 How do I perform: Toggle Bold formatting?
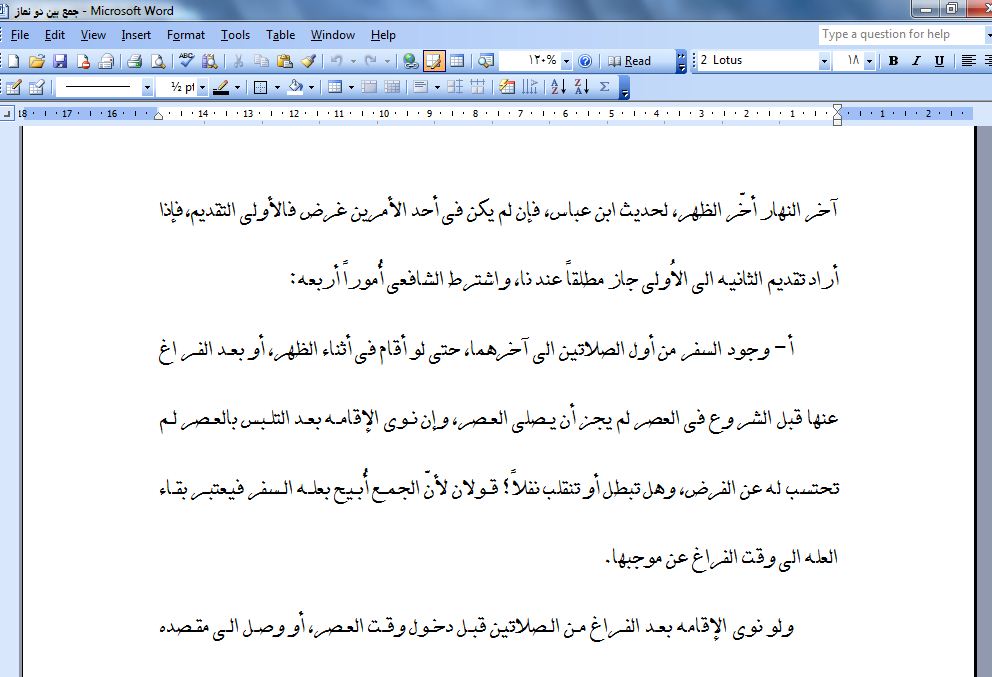pyautogui.click(x=893, y=61)
